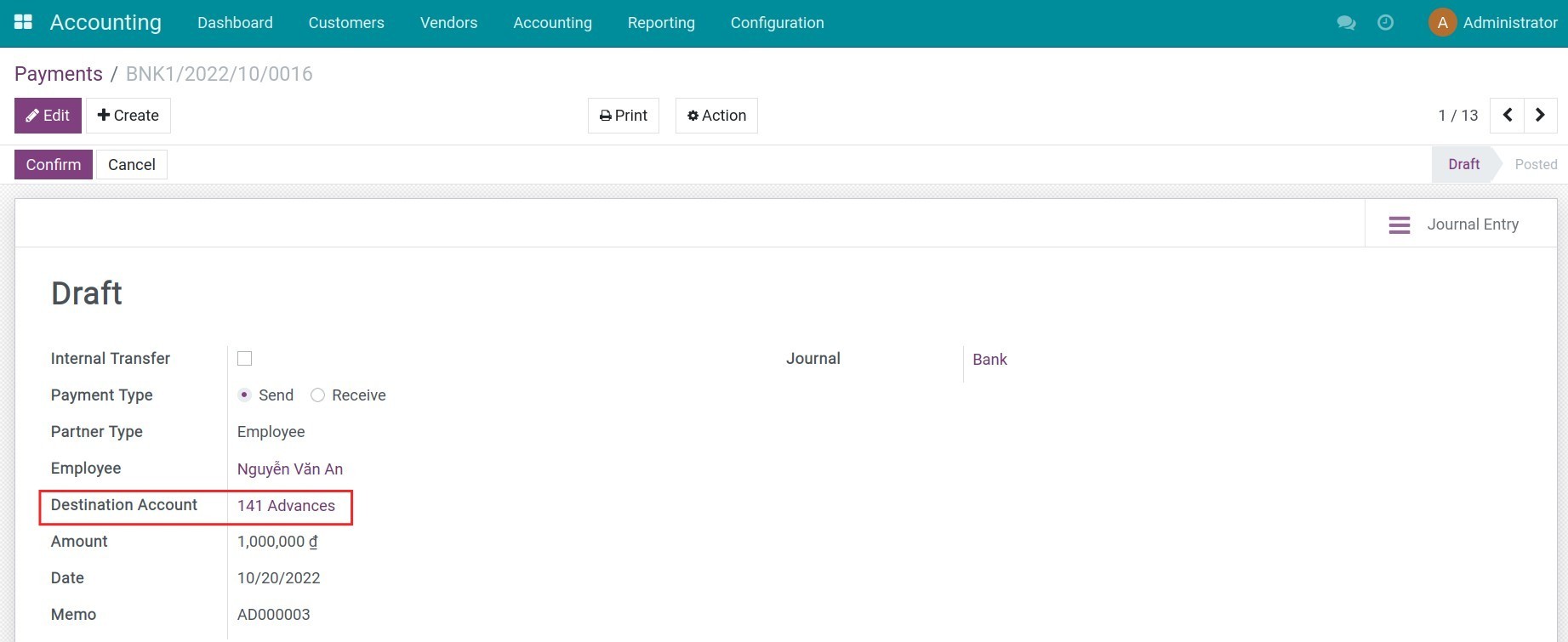Image resolution: width=1568 pixels, height=642 pixels.
Task: Open the conversations chat icon
Action: (1346, 23)
